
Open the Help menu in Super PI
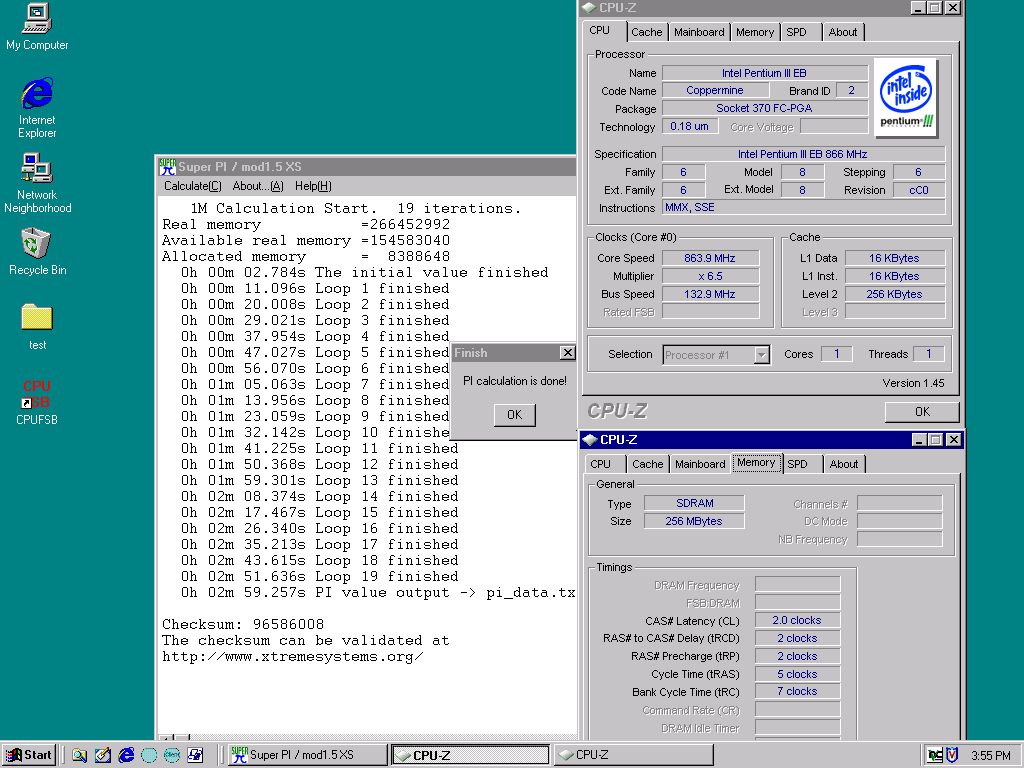coord(313,186)
